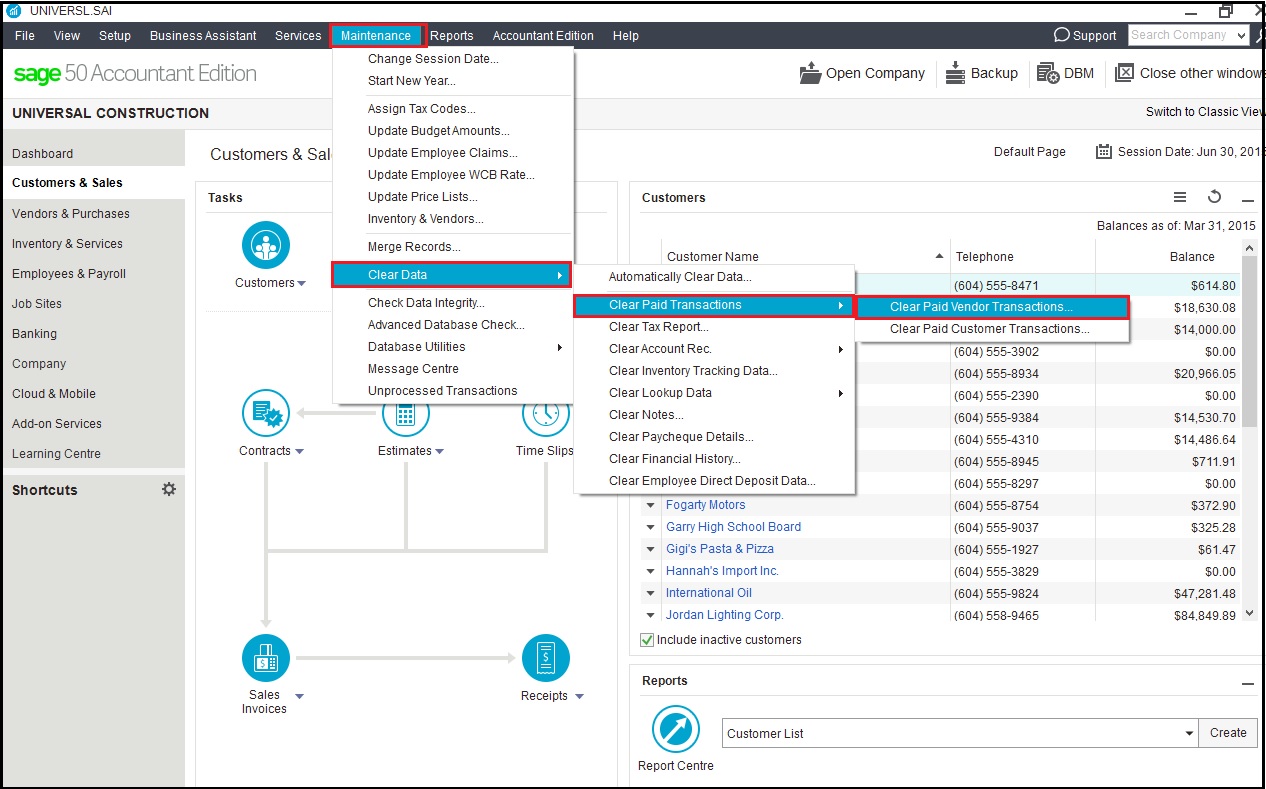Open the Customer List report dropdown

[x=1189, y=733]
